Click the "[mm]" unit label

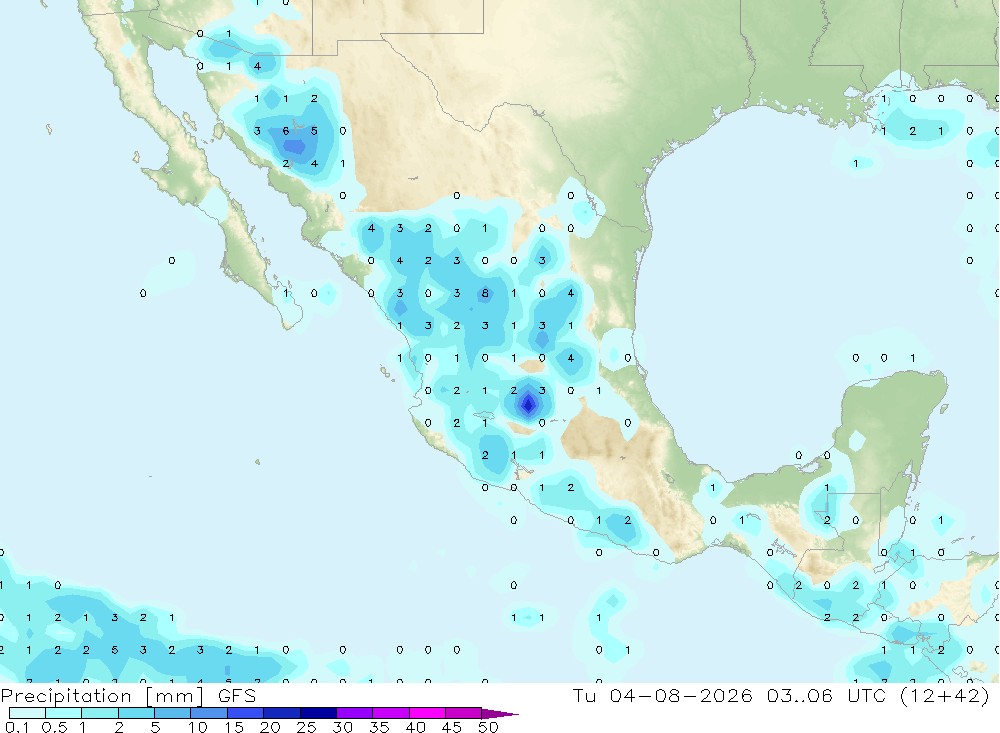click(x=175, y=696)
